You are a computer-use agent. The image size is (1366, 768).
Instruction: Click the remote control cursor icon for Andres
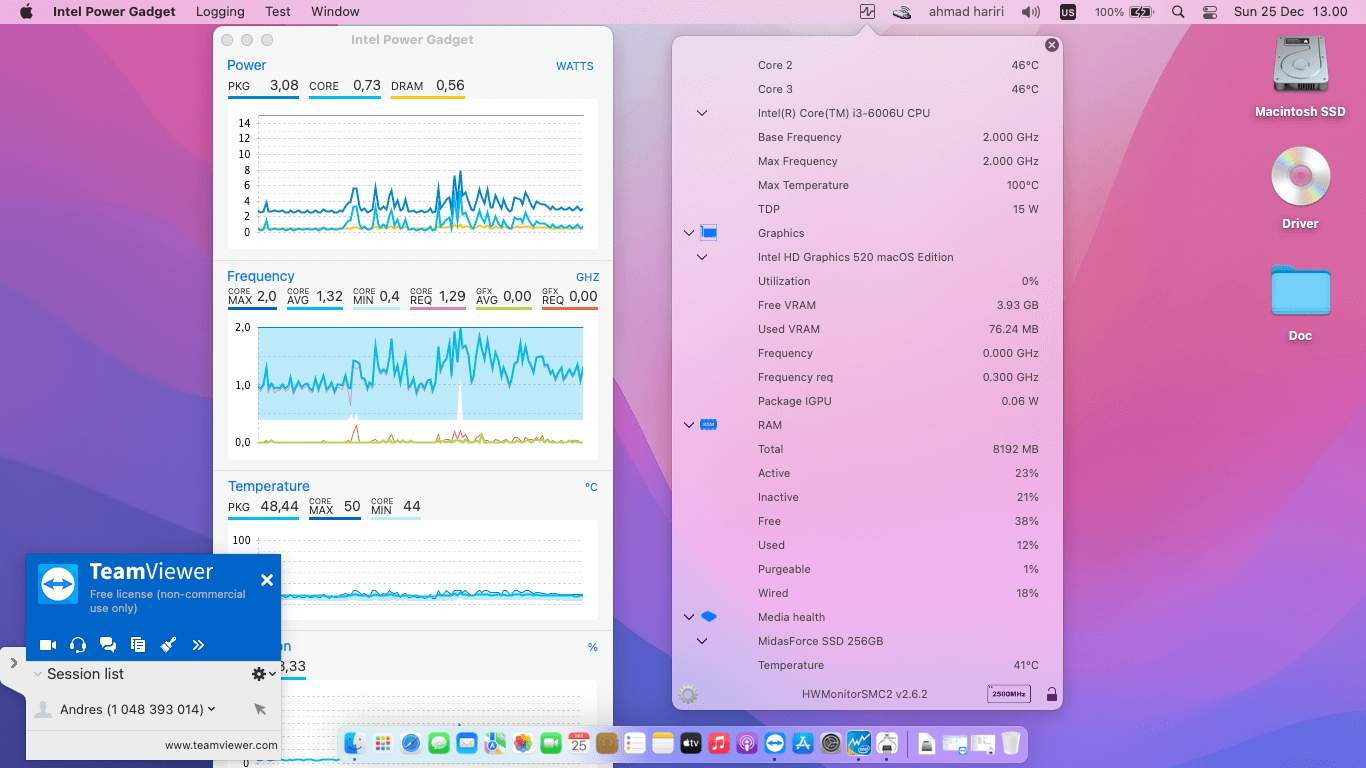pos(260,709)
